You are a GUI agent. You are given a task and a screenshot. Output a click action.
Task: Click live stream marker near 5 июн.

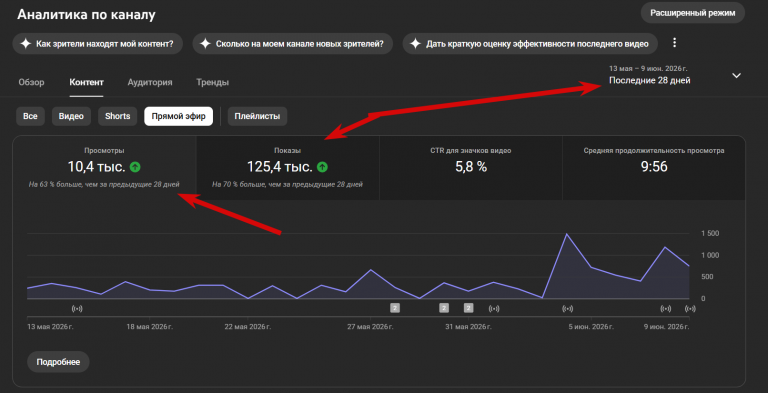pyautogui.click(x=567, y=308)
